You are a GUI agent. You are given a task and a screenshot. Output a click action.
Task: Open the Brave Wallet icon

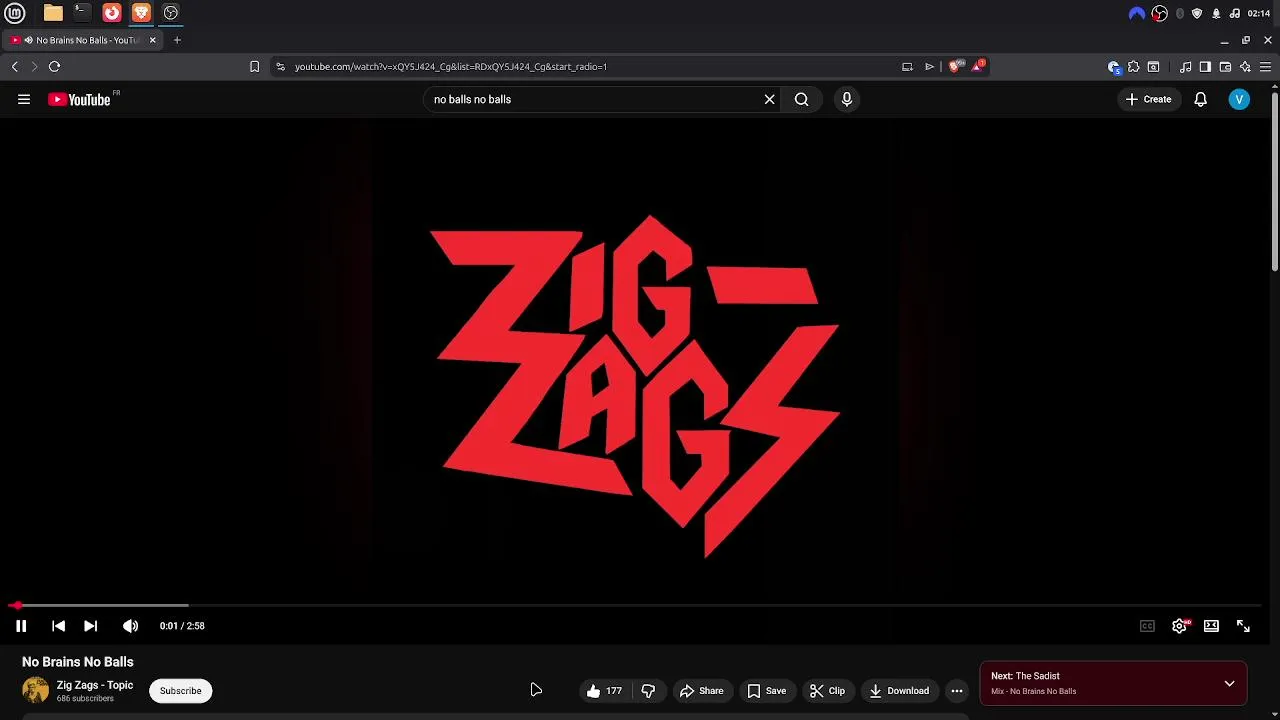[x=1225, y=67]
